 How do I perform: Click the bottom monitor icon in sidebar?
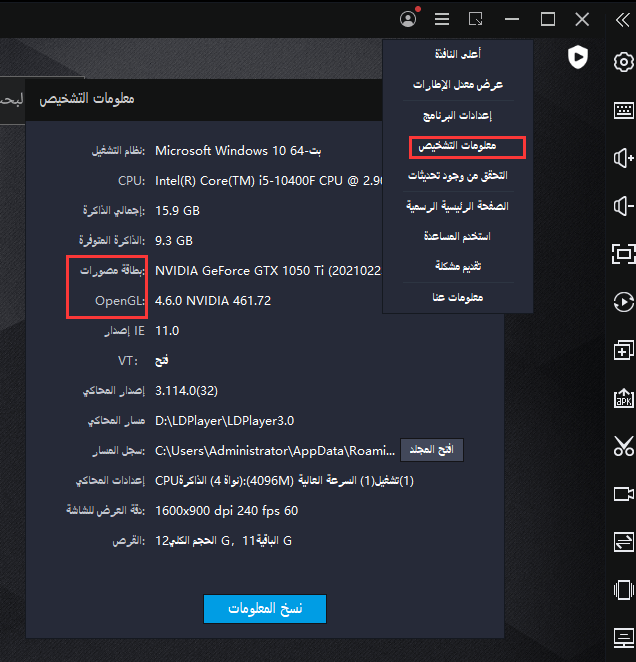(x=624, y=638)
